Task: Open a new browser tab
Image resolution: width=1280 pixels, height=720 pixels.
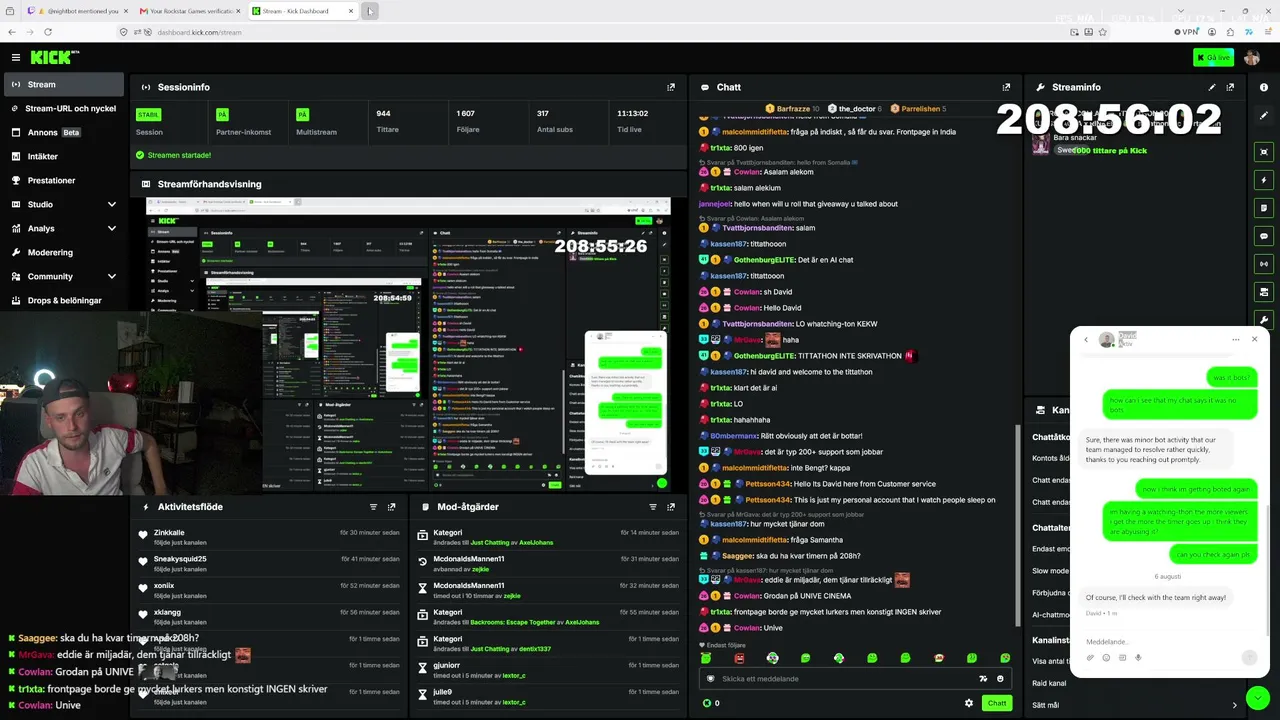Action: coord(369,11)
